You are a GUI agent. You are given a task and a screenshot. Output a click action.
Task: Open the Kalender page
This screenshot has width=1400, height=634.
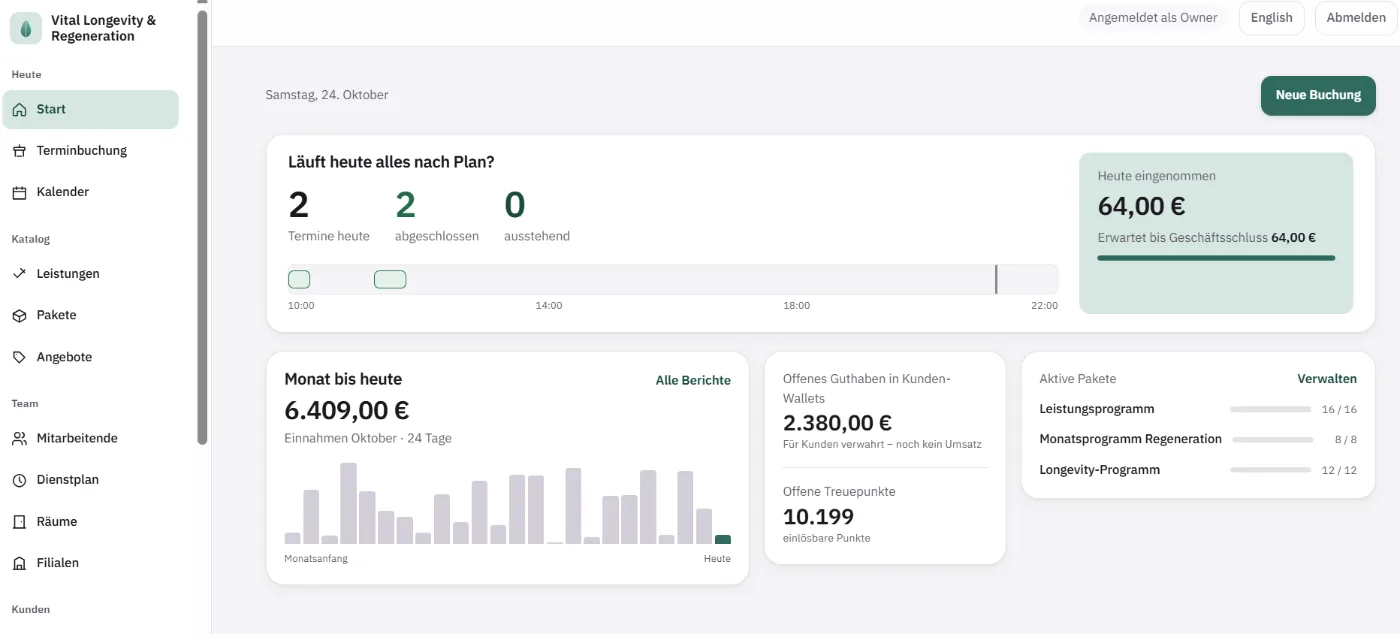tap(90, 192)
